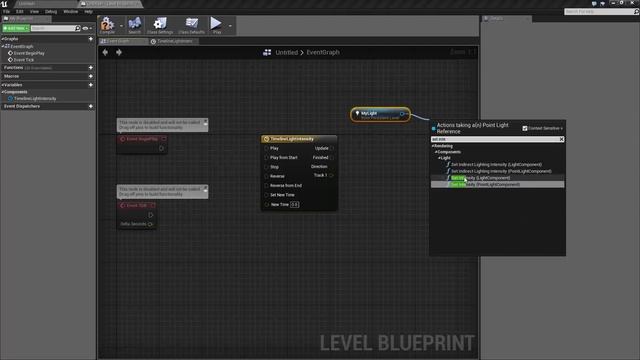Click the Reverse from End input pin

tap(267, 186)
